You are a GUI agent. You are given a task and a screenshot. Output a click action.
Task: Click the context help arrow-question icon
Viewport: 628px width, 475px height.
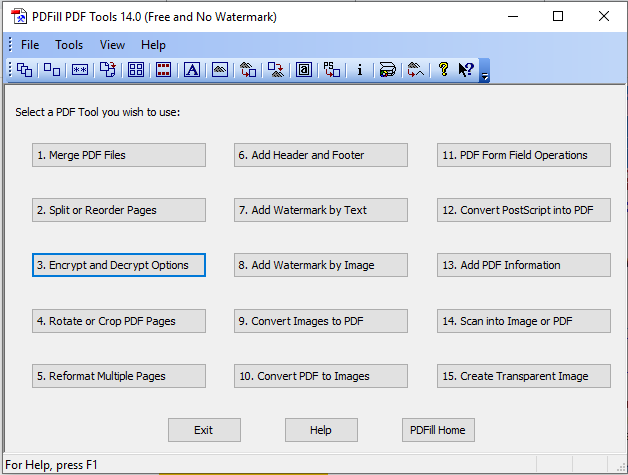click(466, 70)
